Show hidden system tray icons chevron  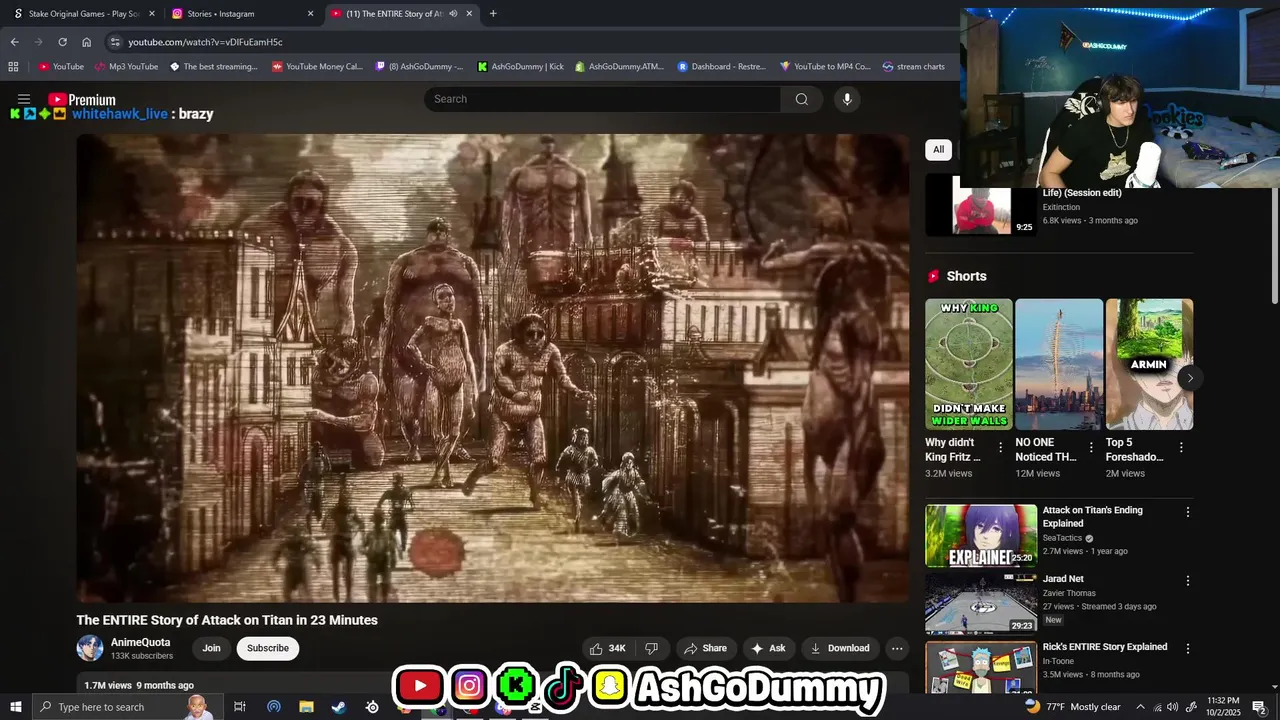1140,707
